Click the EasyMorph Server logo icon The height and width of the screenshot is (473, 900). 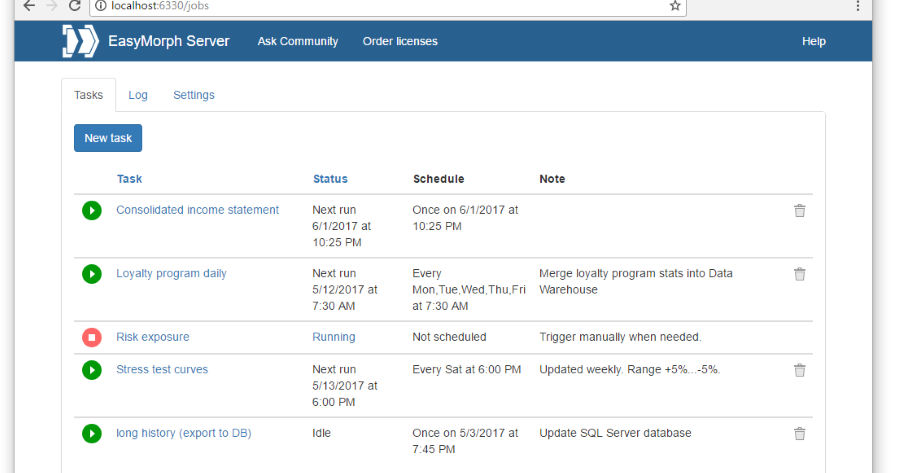(x=79, y=42)
